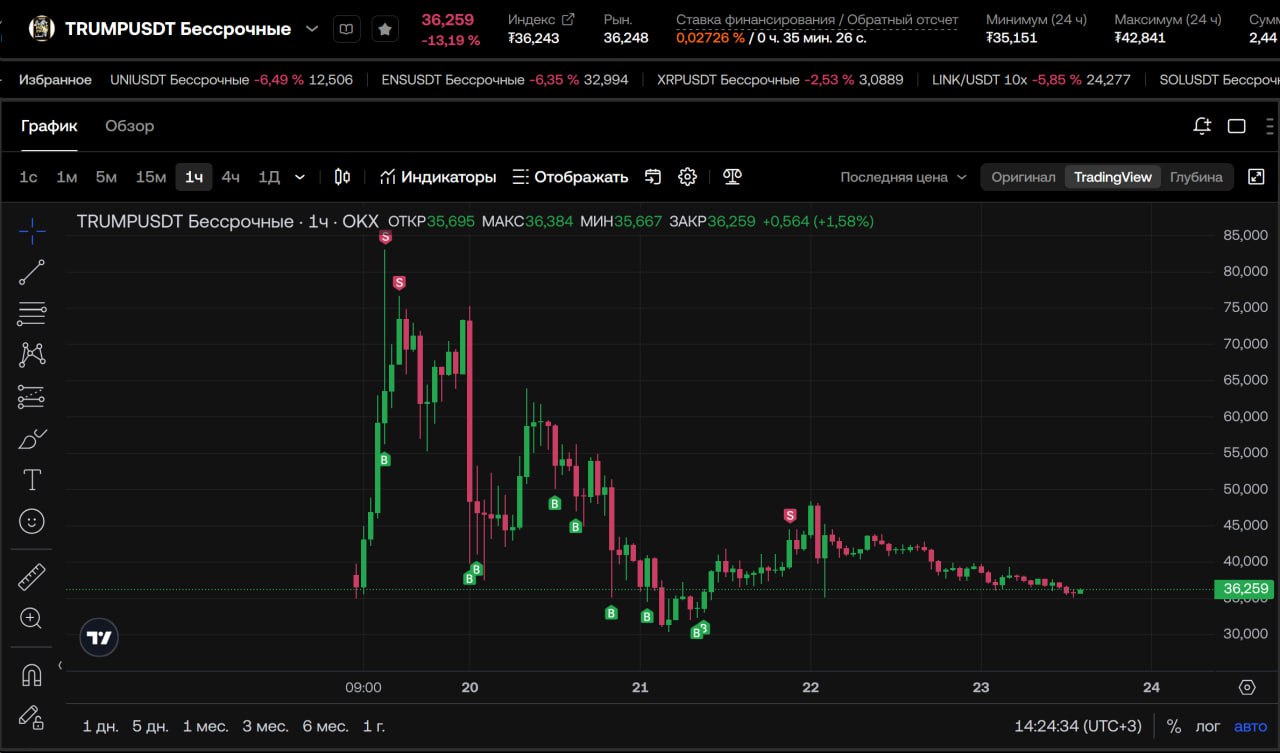
Task: Add TRUMPUSDT to favorites with star
Action: click(x=385, y=29)
